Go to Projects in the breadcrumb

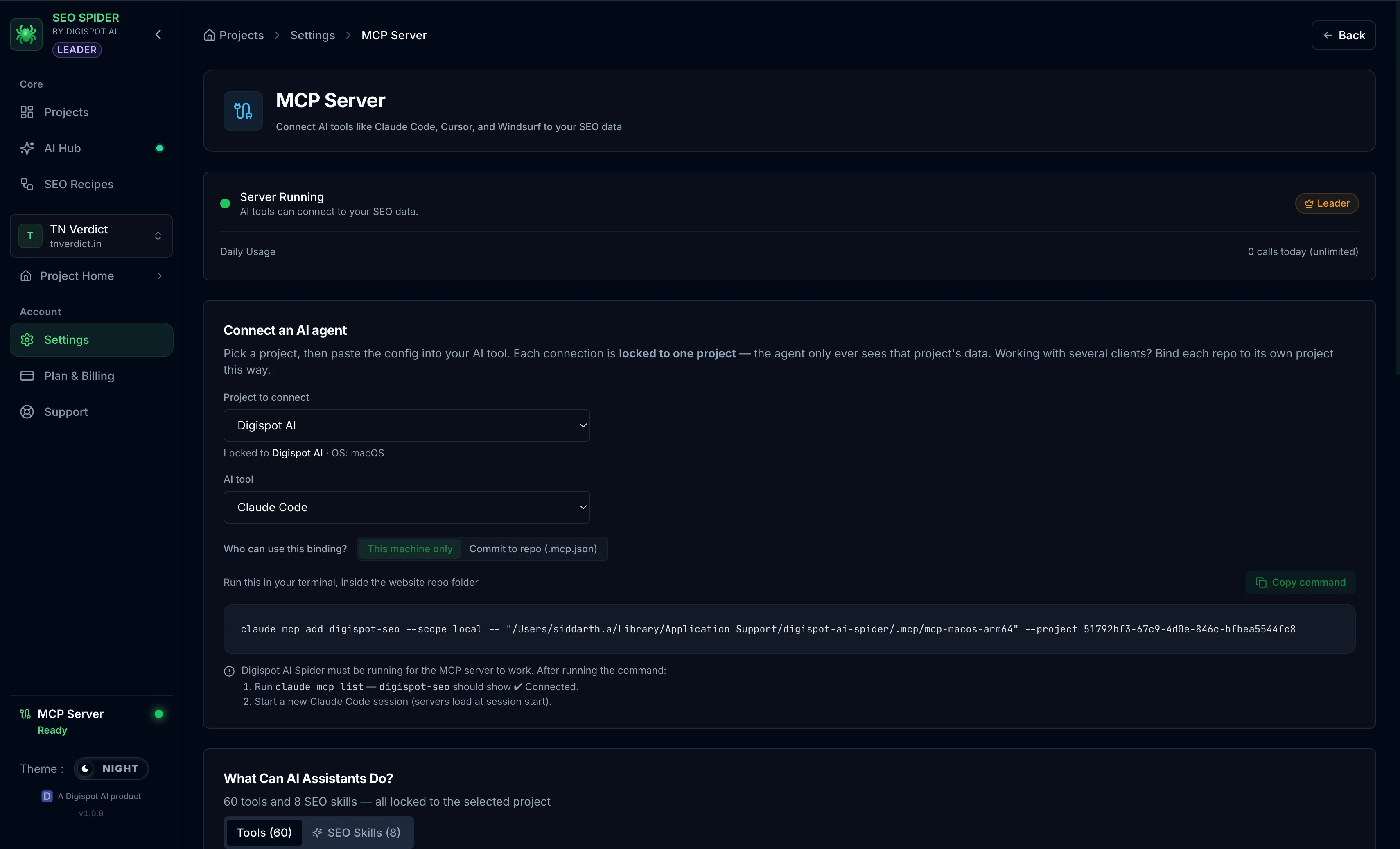(242, 35)
